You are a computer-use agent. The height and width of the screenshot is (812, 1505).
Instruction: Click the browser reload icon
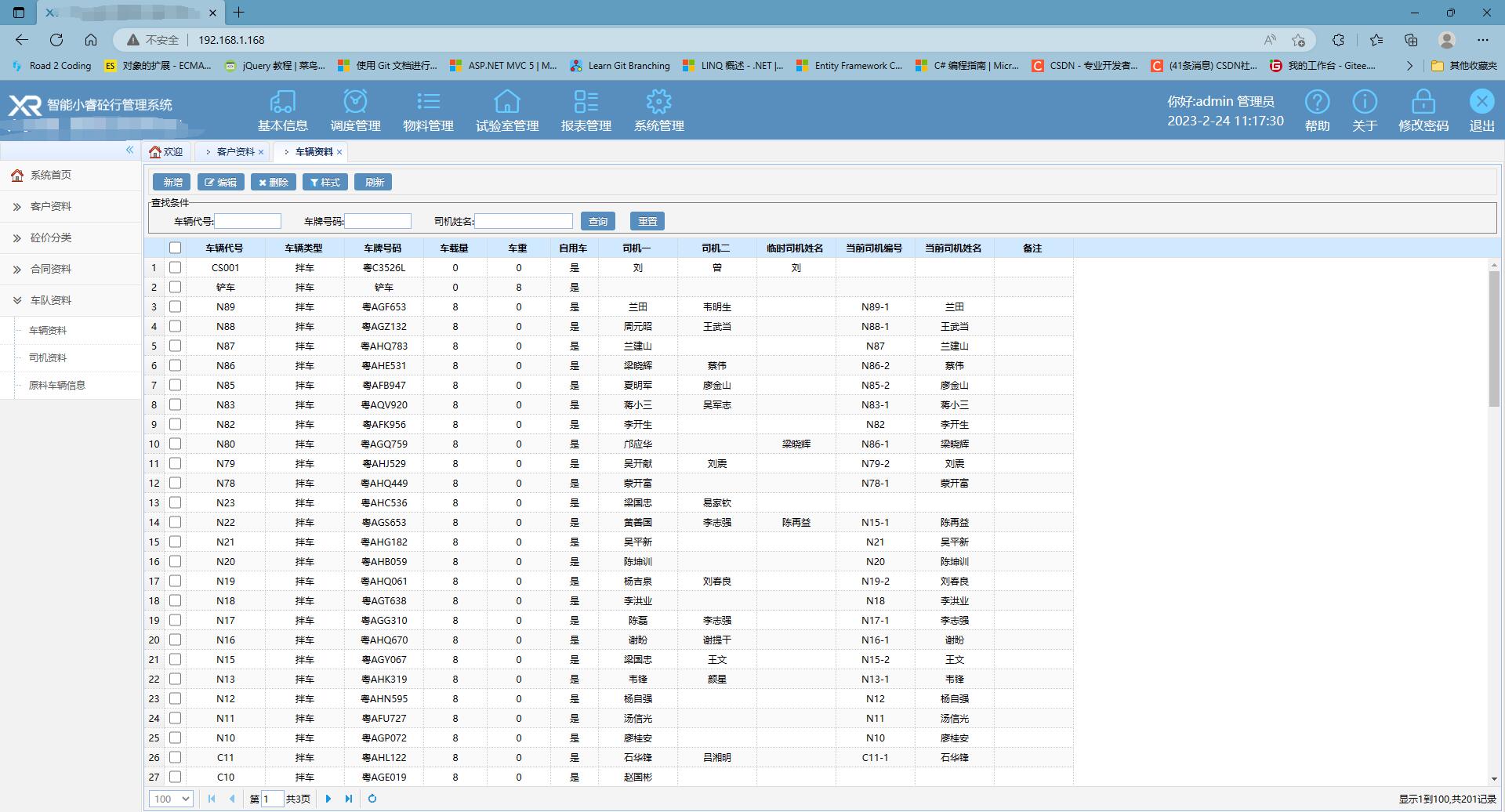[56, 40]
